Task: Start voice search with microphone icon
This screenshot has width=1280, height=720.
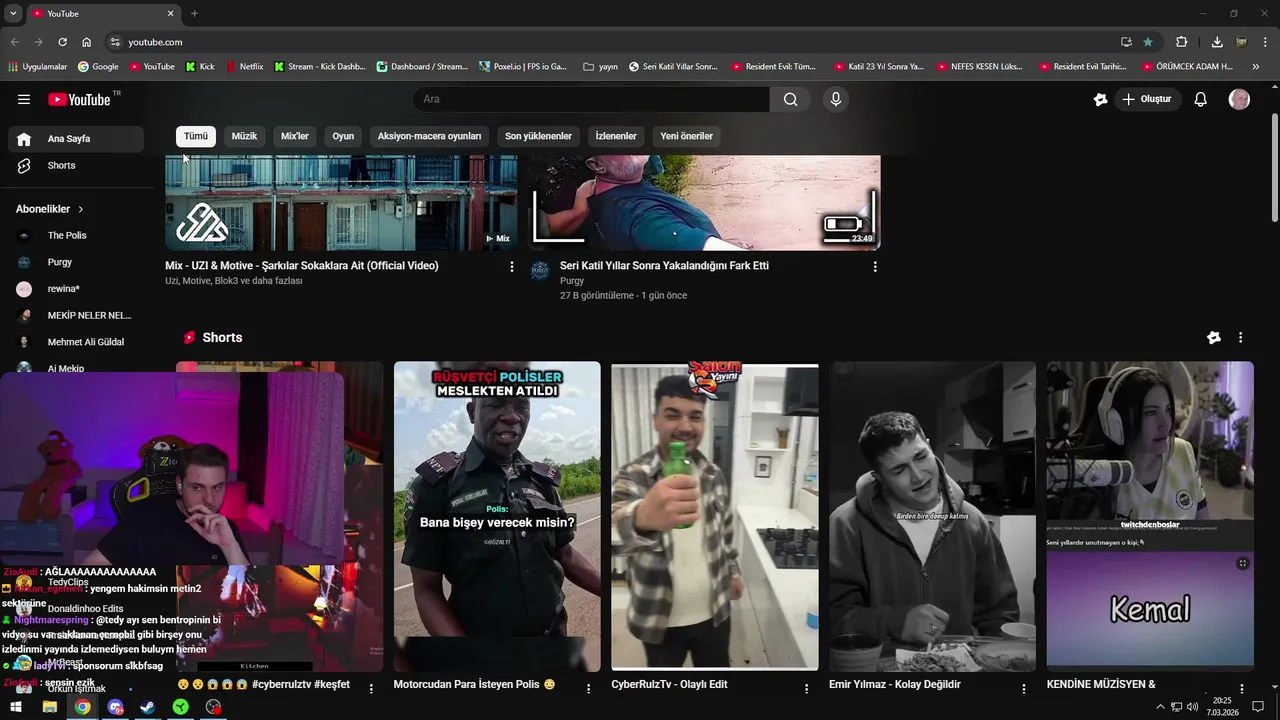Action: click(836, 99)
